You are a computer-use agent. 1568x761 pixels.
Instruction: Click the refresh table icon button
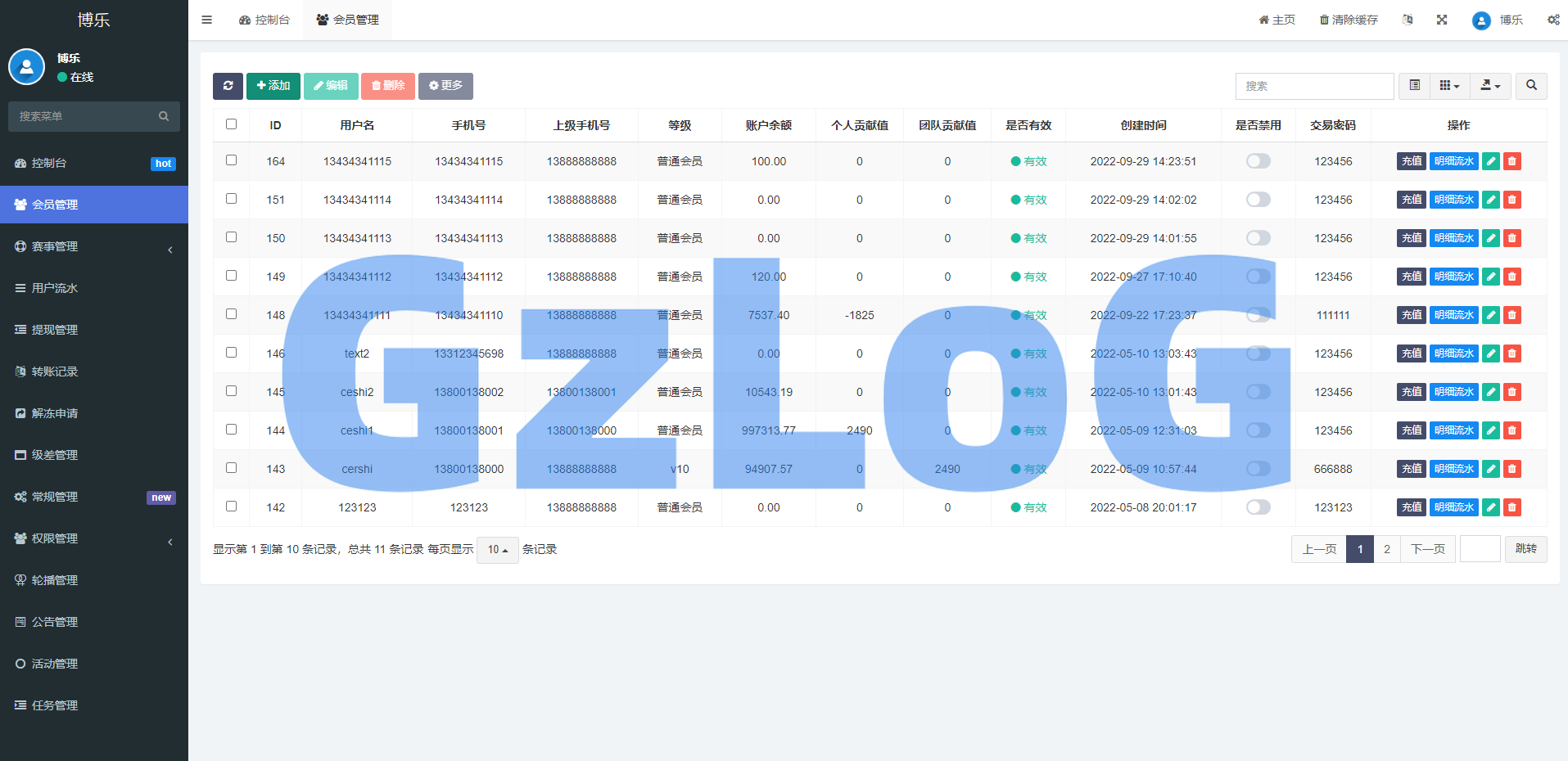pyautogui.click(x=228, y=86)
